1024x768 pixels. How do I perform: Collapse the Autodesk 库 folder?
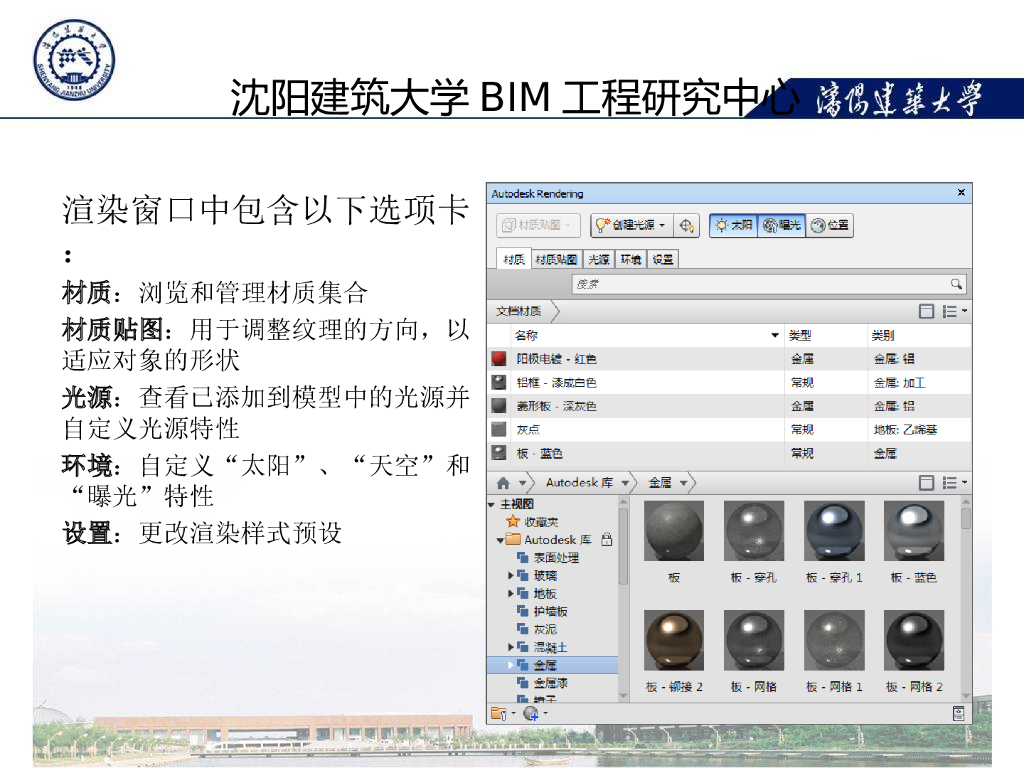tap(500, 540)
